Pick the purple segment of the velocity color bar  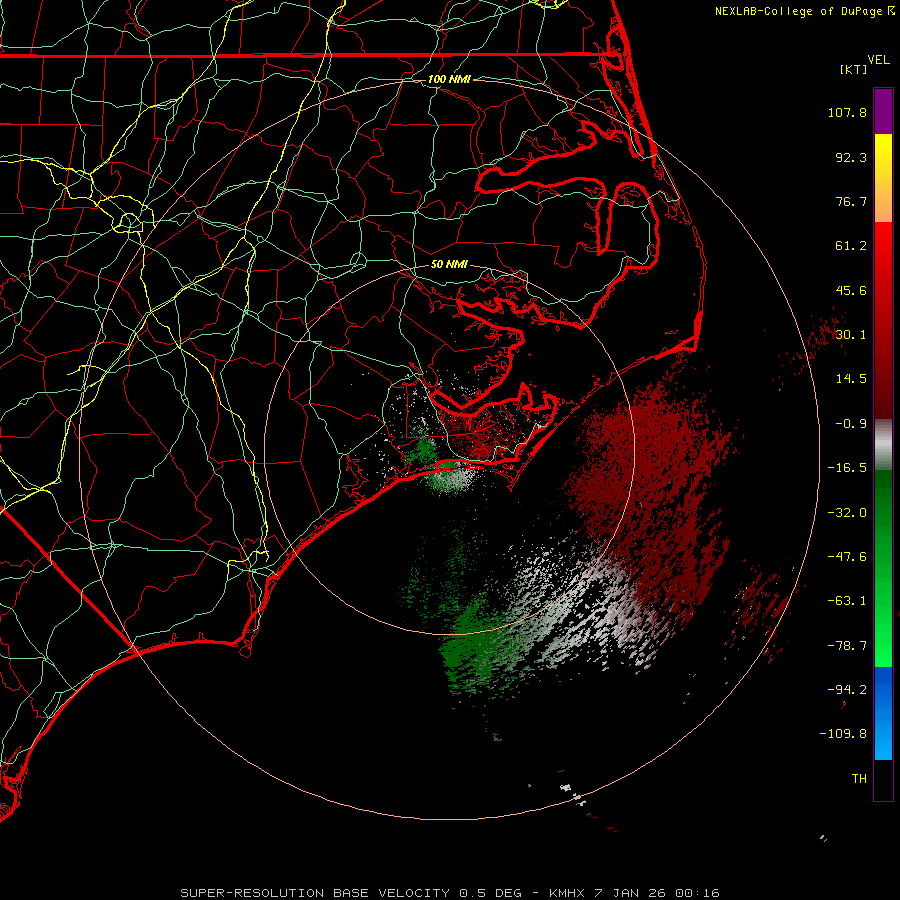click(883, 111)
